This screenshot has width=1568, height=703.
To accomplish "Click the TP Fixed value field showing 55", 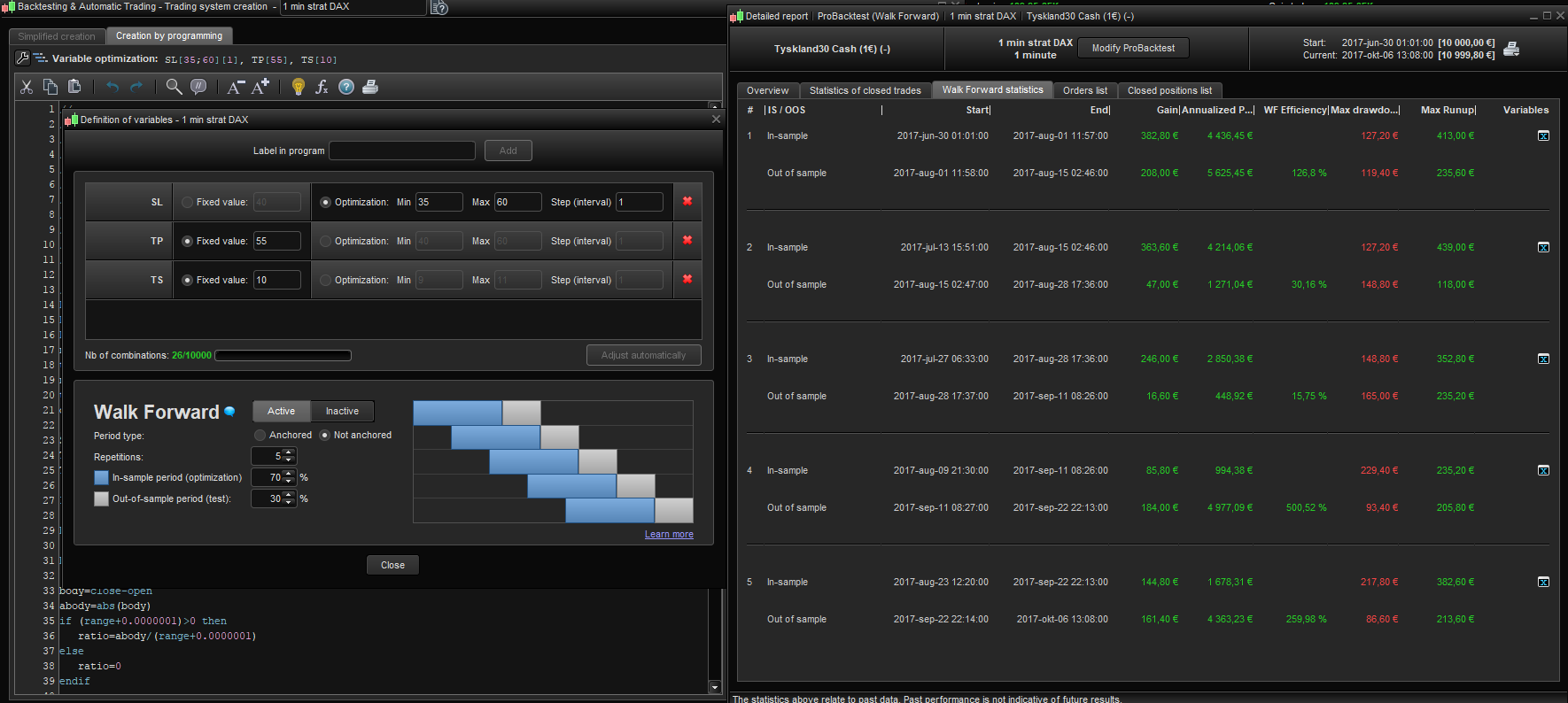I will (276, 241).
